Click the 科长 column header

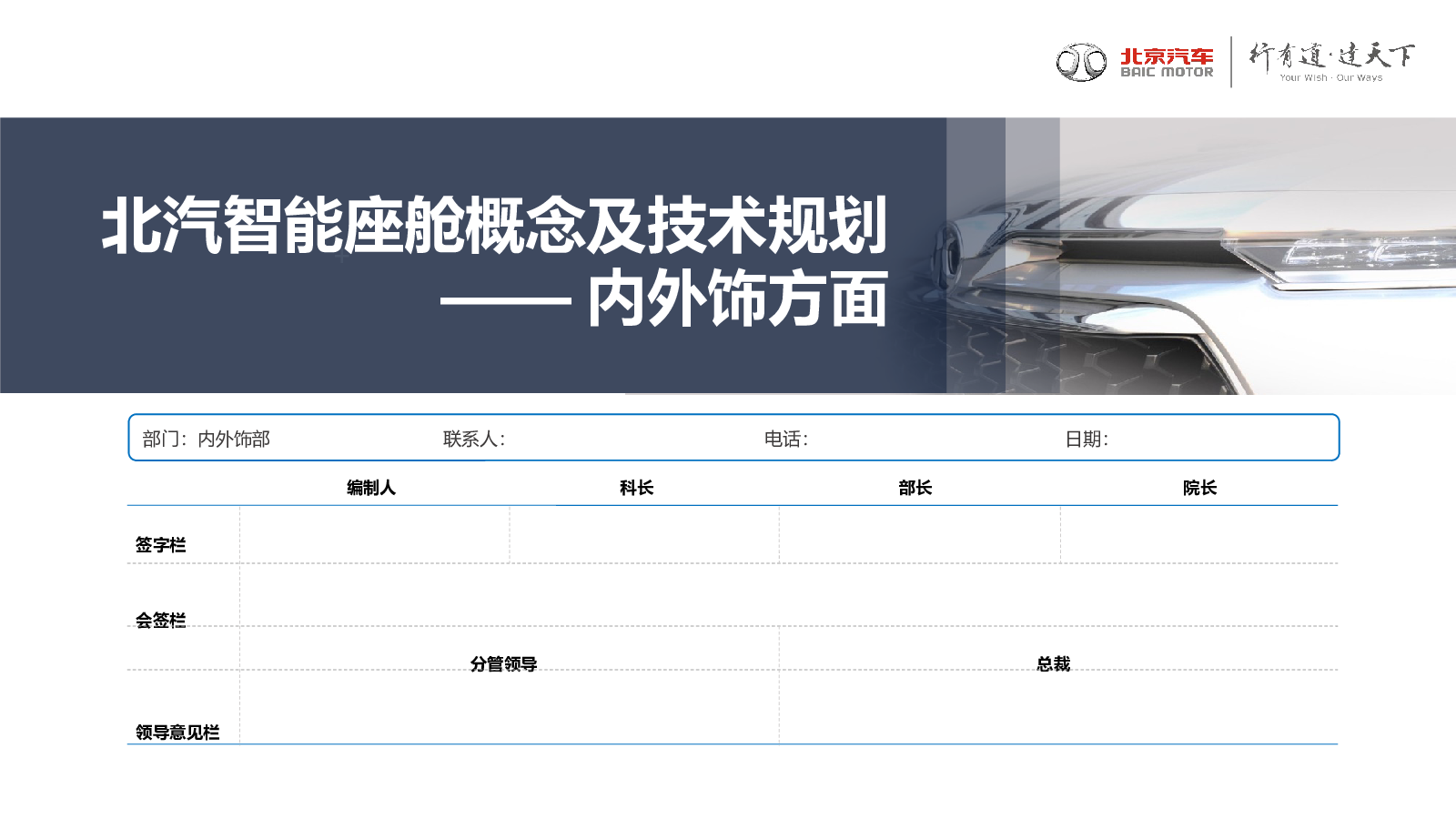[637, 488]
